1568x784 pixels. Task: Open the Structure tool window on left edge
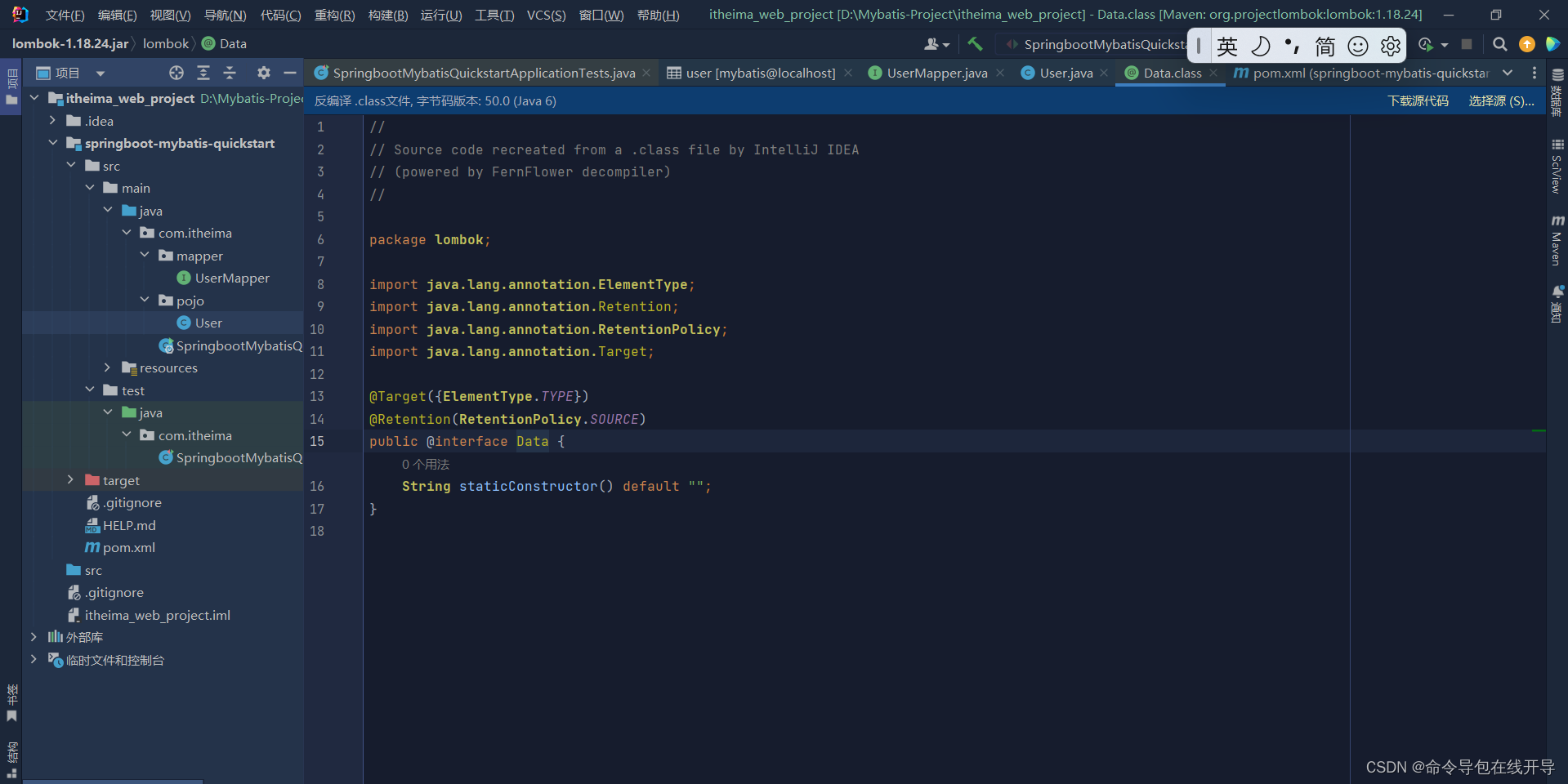(x=11, y=759)
